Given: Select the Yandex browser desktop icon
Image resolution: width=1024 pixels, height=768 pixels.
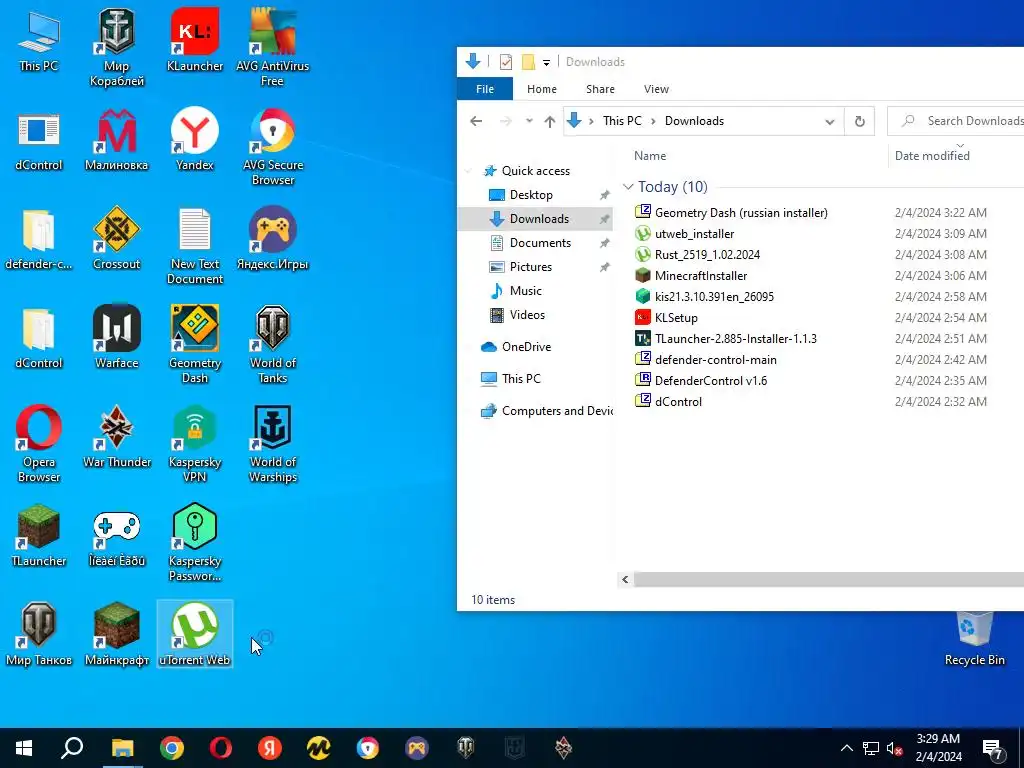Looking at the screenshot, I should tap(195, 140).
